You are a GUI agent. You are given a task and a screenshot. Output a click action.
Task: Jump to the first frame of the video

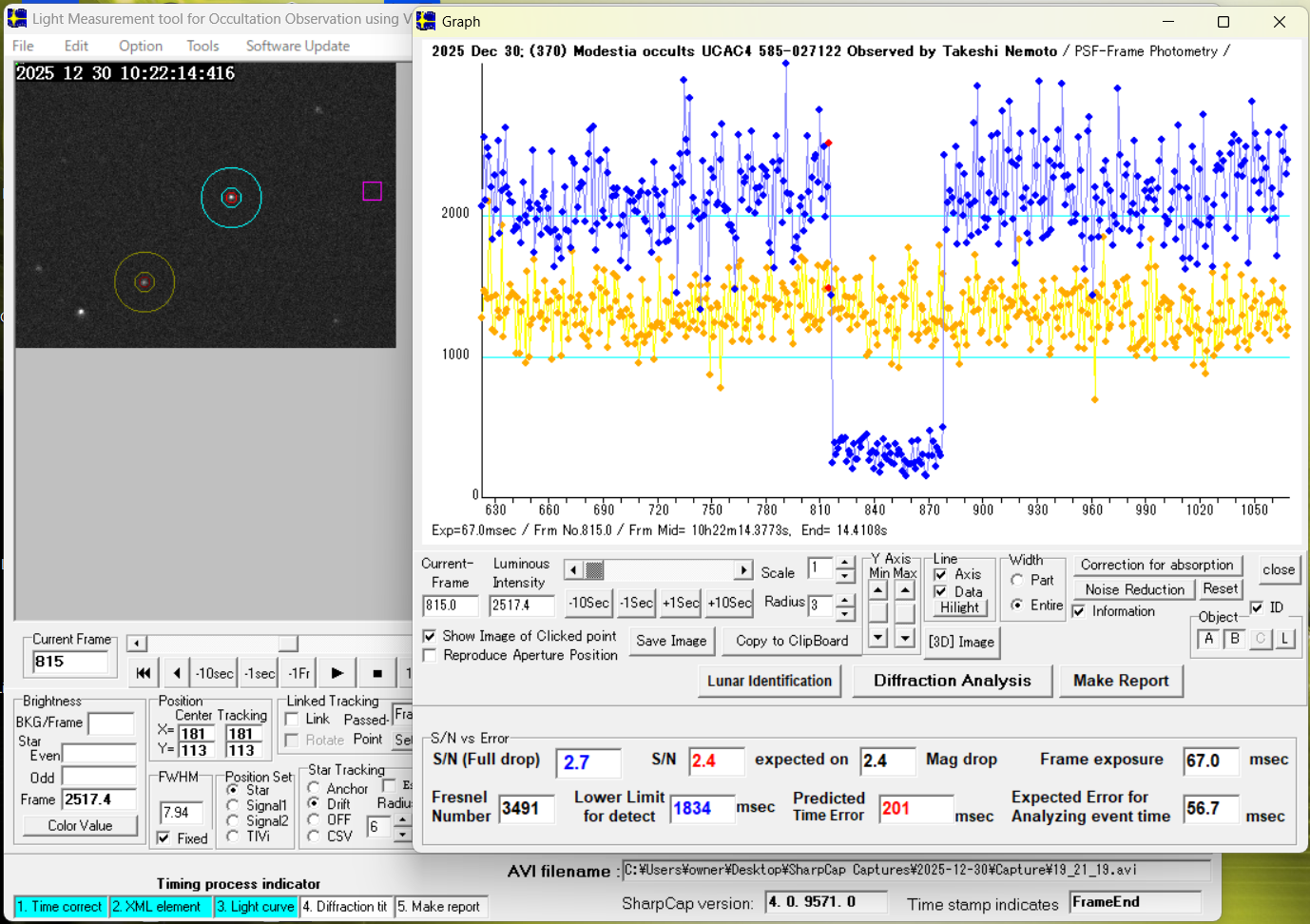[x=143, y=673]
